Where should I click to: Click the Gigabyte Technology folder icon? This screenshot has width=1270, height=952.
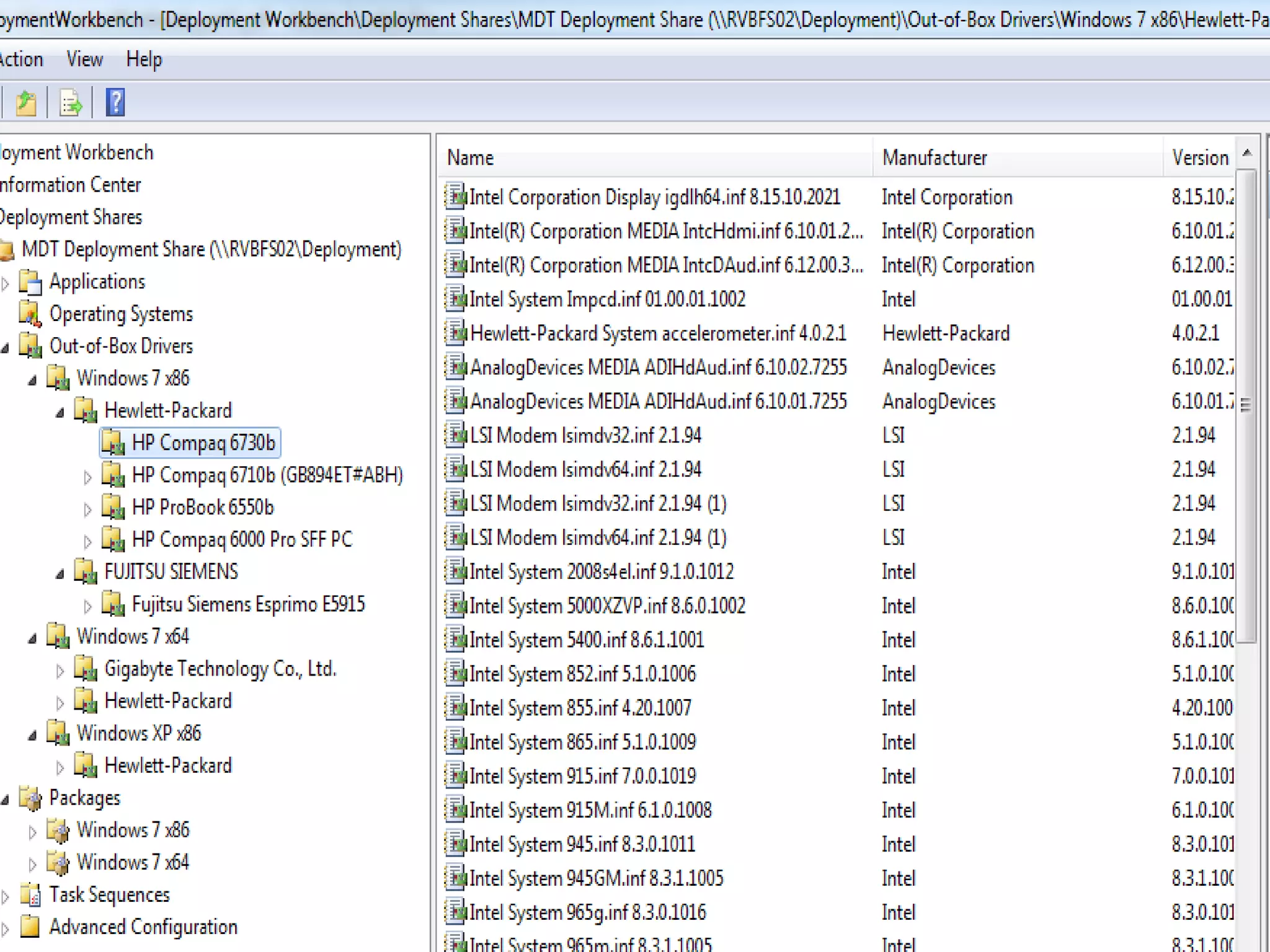[86, 669]
